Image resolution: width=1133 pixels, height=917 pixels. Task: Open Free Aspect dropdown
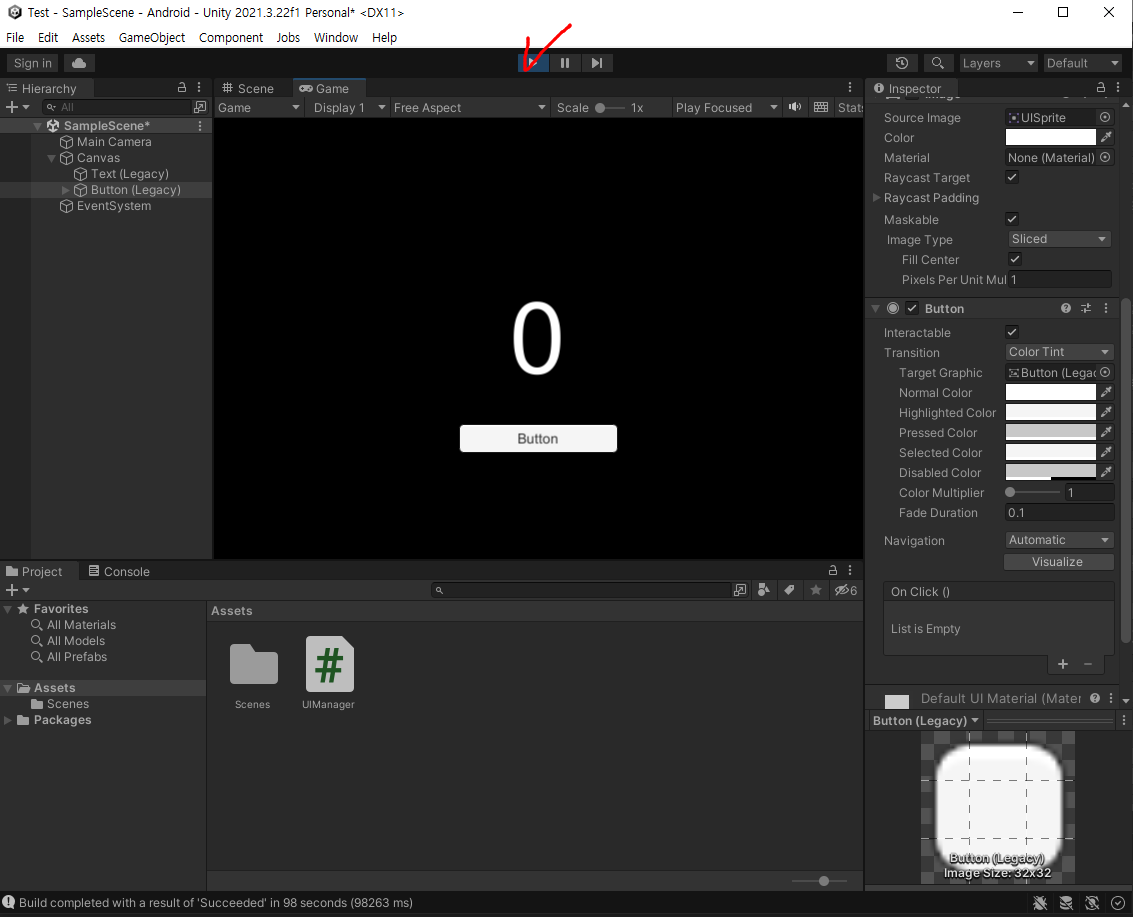tap(469, 108)
